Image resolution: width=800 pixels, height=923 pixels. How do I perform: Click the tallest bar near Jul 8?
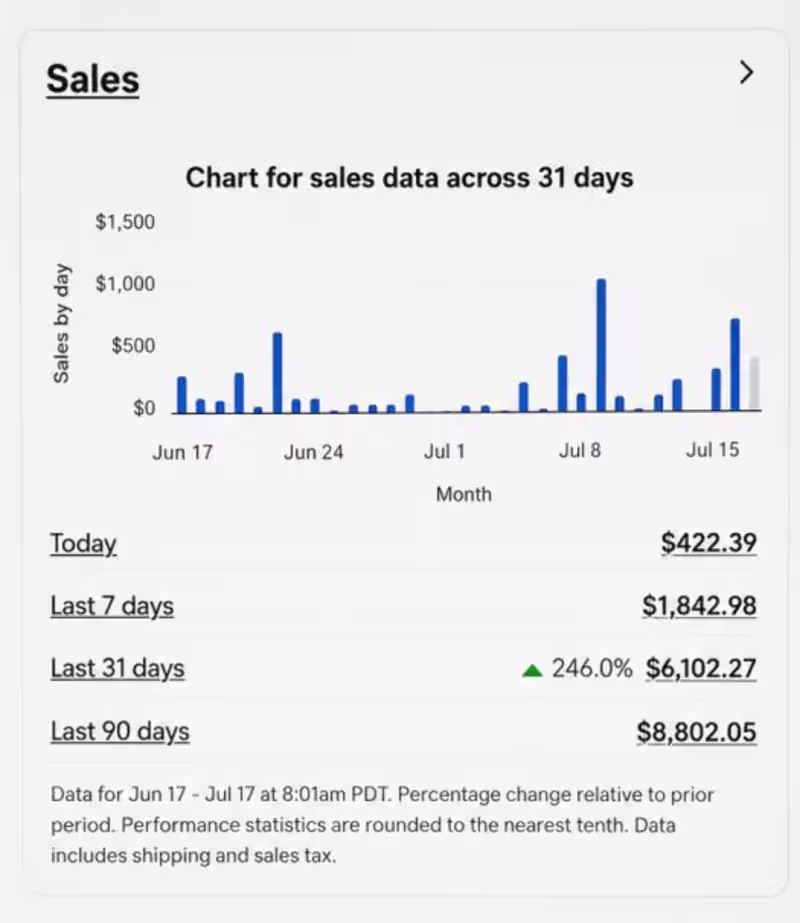pos(601,345)
